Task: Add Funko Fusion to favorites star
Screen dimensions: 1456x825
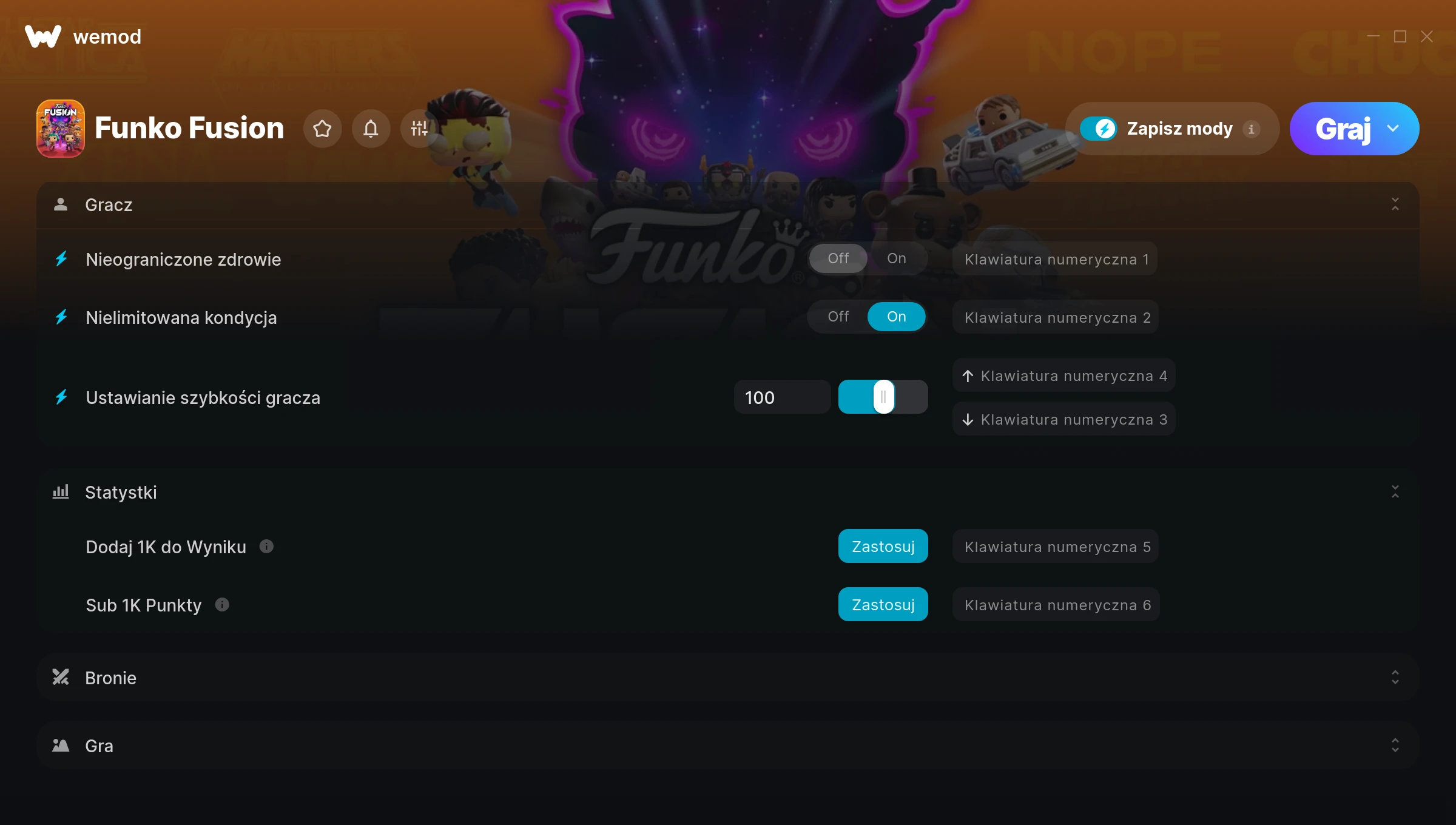Action: click(322, 129)
